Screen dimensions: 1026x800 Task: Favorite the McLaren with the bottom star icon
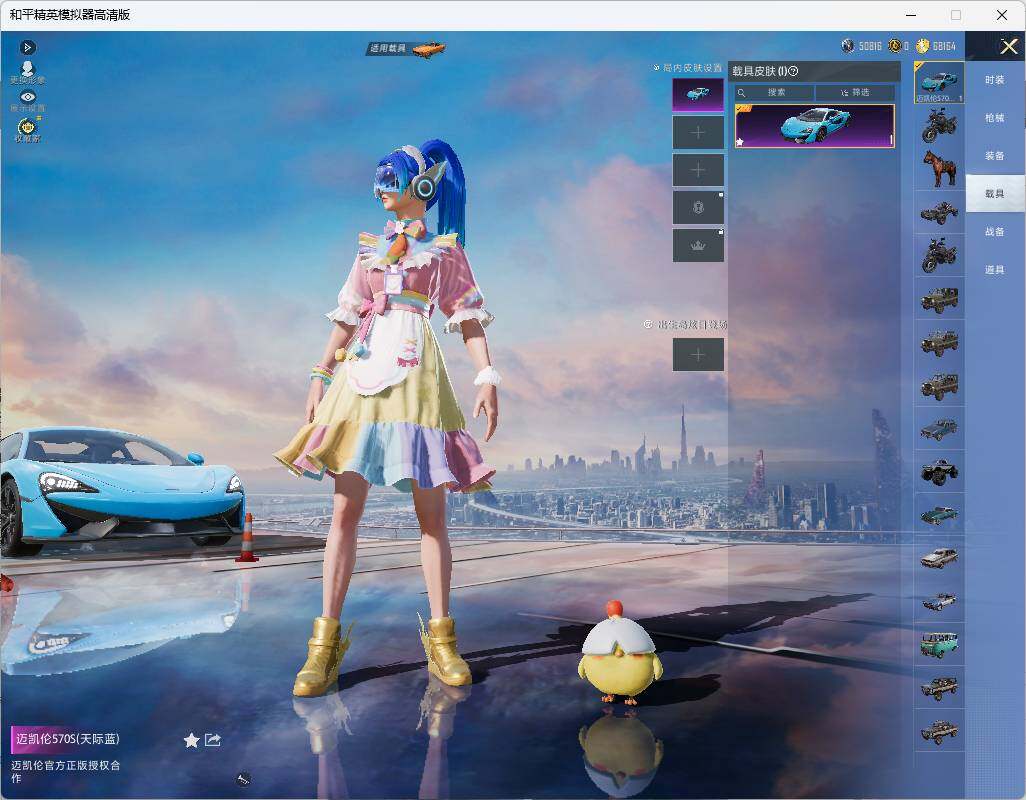pyautogui.click(x=191, y=740)
